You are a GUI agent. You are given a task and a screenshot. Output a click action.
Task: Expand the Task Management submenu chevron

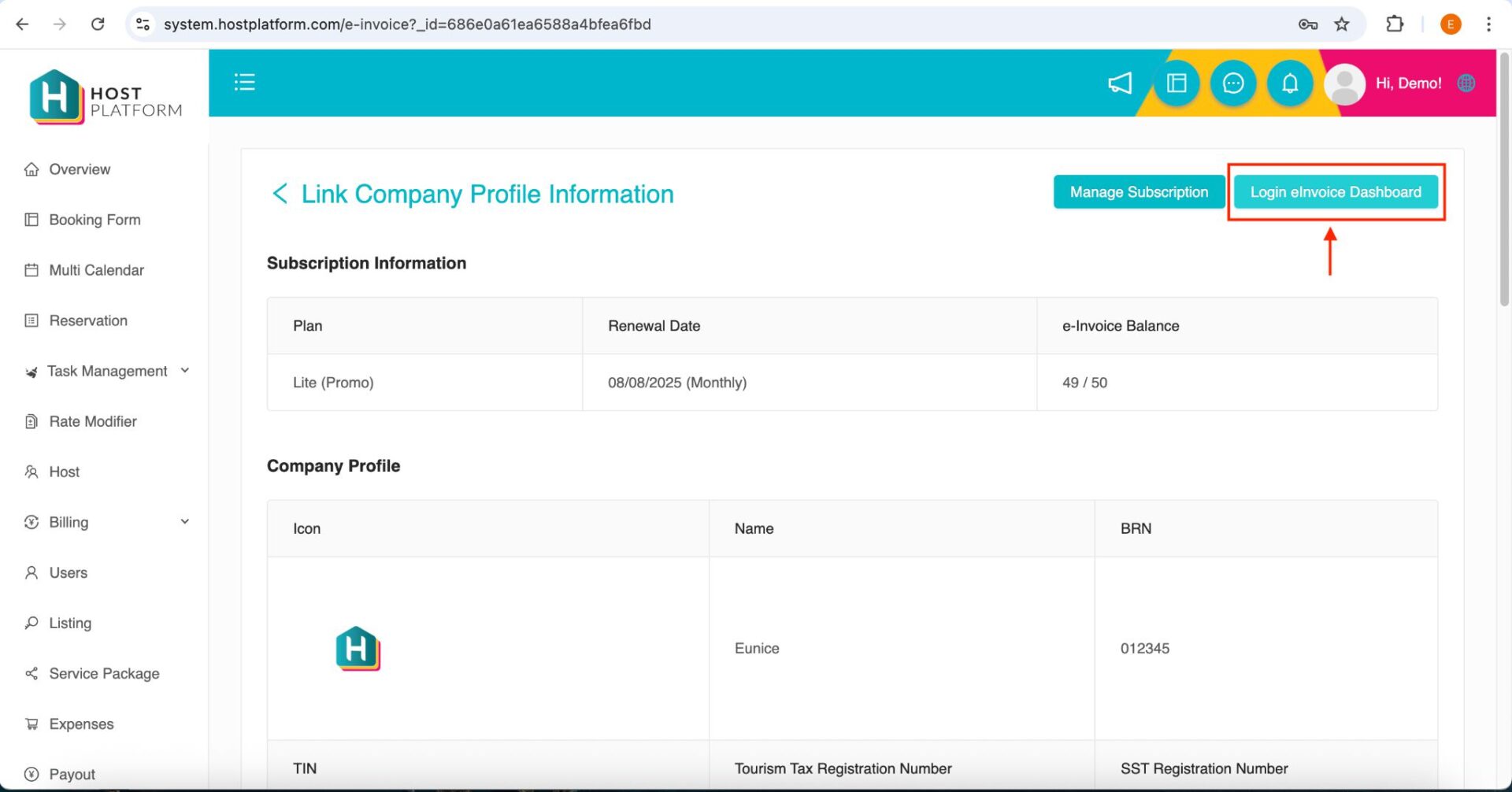[185, 370]
